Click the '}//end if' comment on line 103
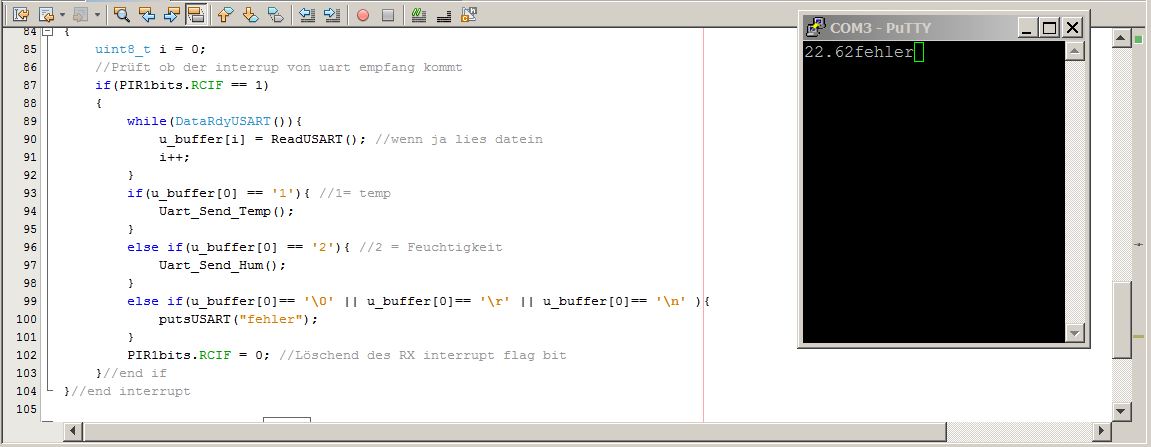Image resolution: width=1151 pixels, height=447 pixels. tap(131, 373)
